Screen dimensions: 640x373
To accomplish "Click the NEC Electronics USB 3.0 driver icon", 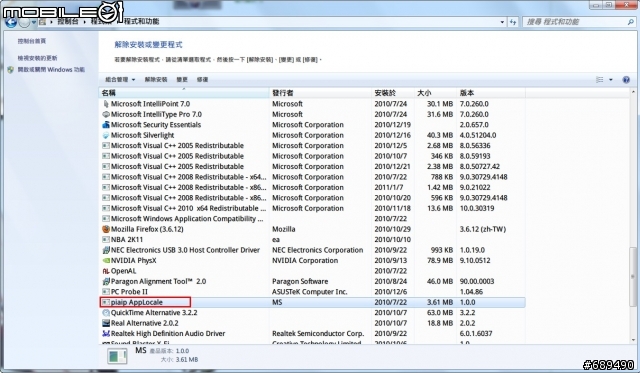I will (x=106, y=250).
